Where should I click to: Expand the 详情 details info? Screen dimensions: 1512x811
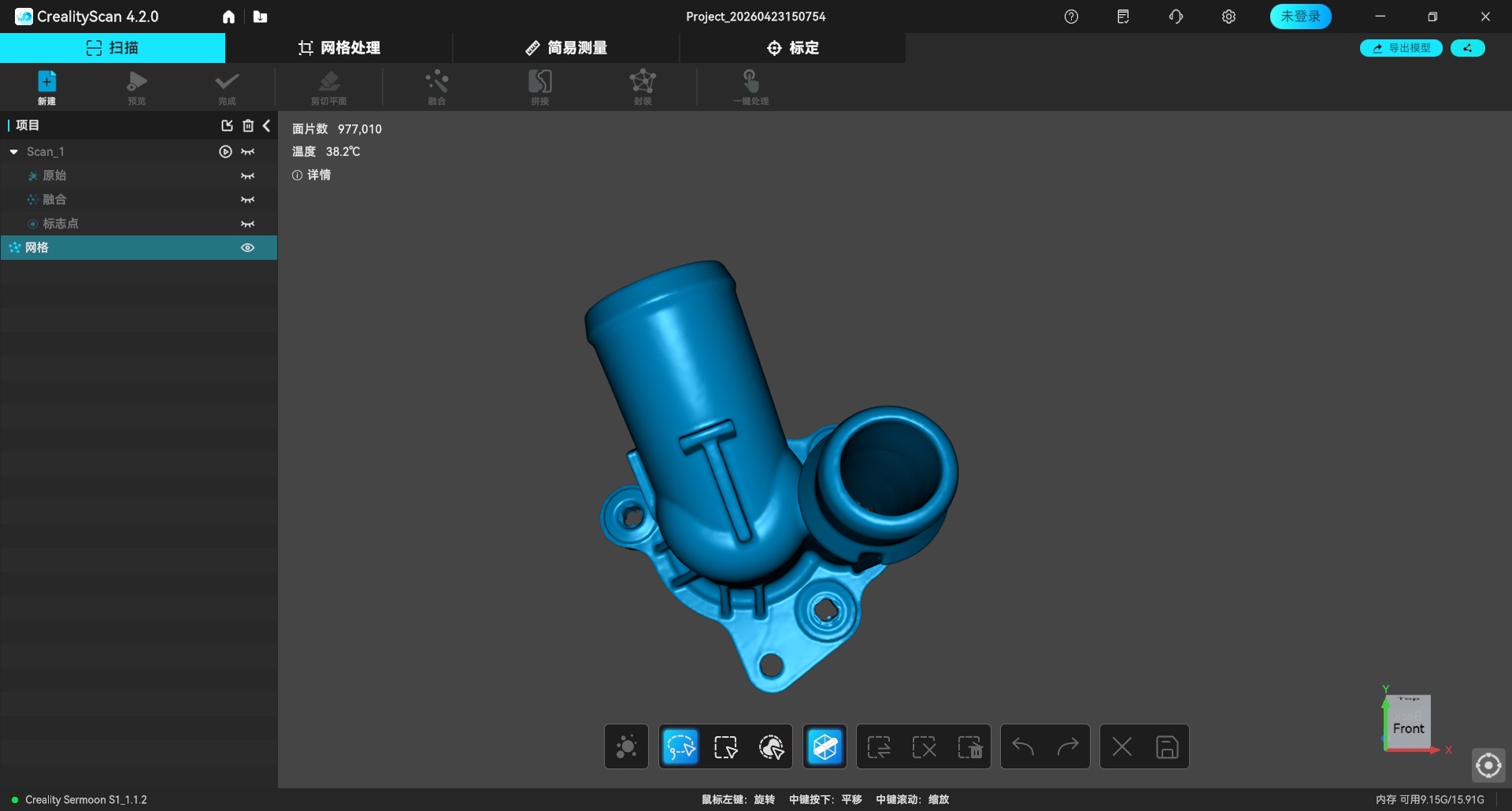tap(312, 175)
